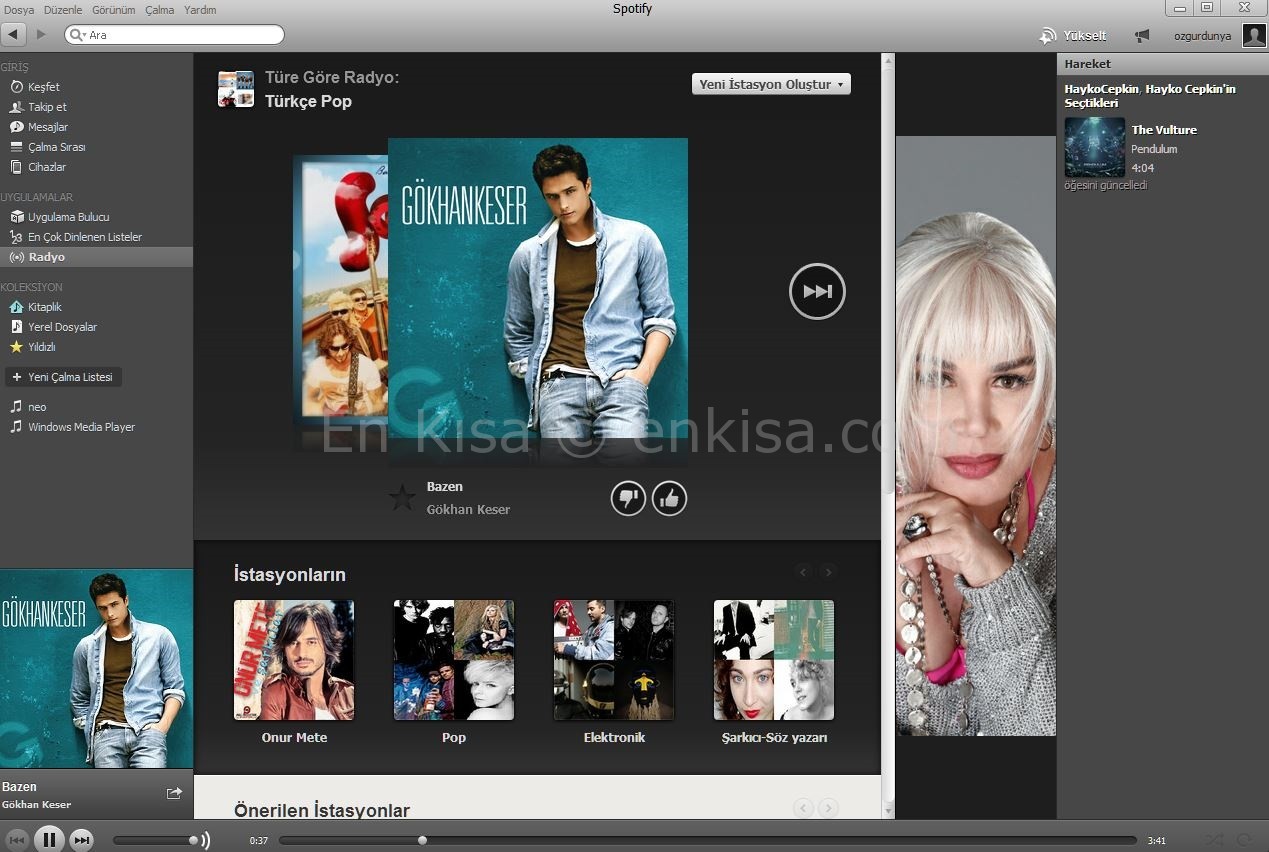Play Onur Mete station
This screenshot has width=1269, height=852.
[294, 660]
